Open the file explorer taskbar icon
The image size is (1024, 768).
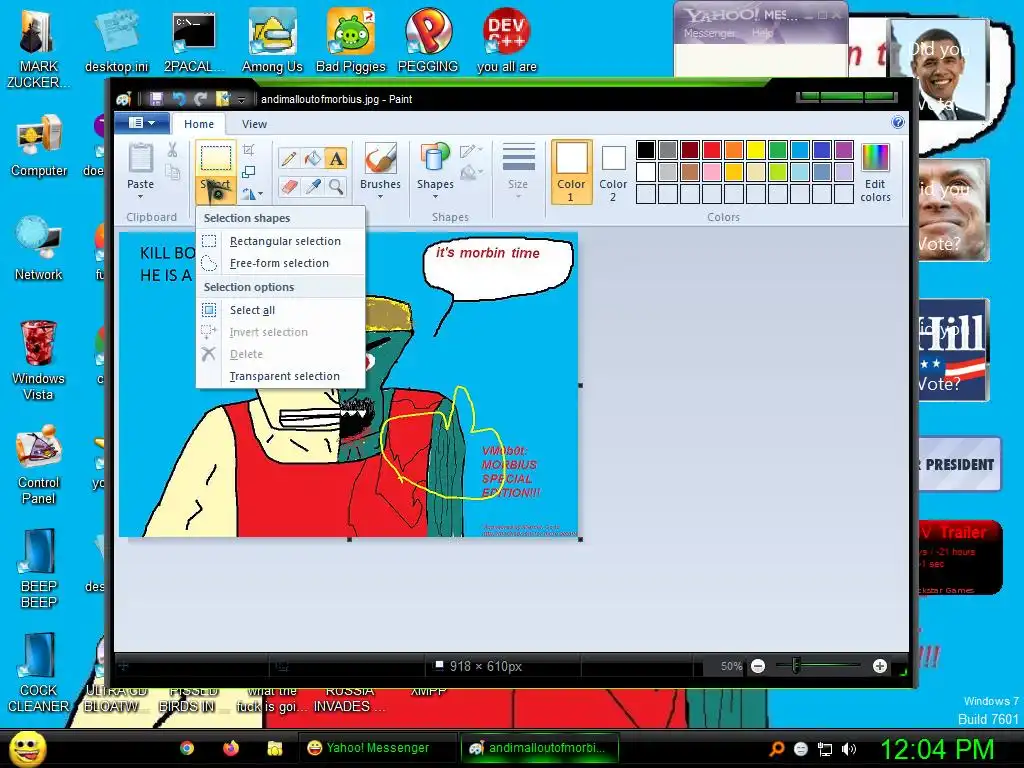coord(274,748)
